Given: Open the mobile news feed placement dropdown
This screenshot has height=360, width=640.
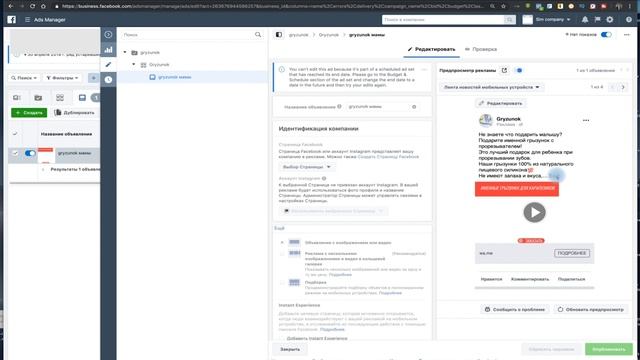Looking at the screenshot, I should [492, 87].
